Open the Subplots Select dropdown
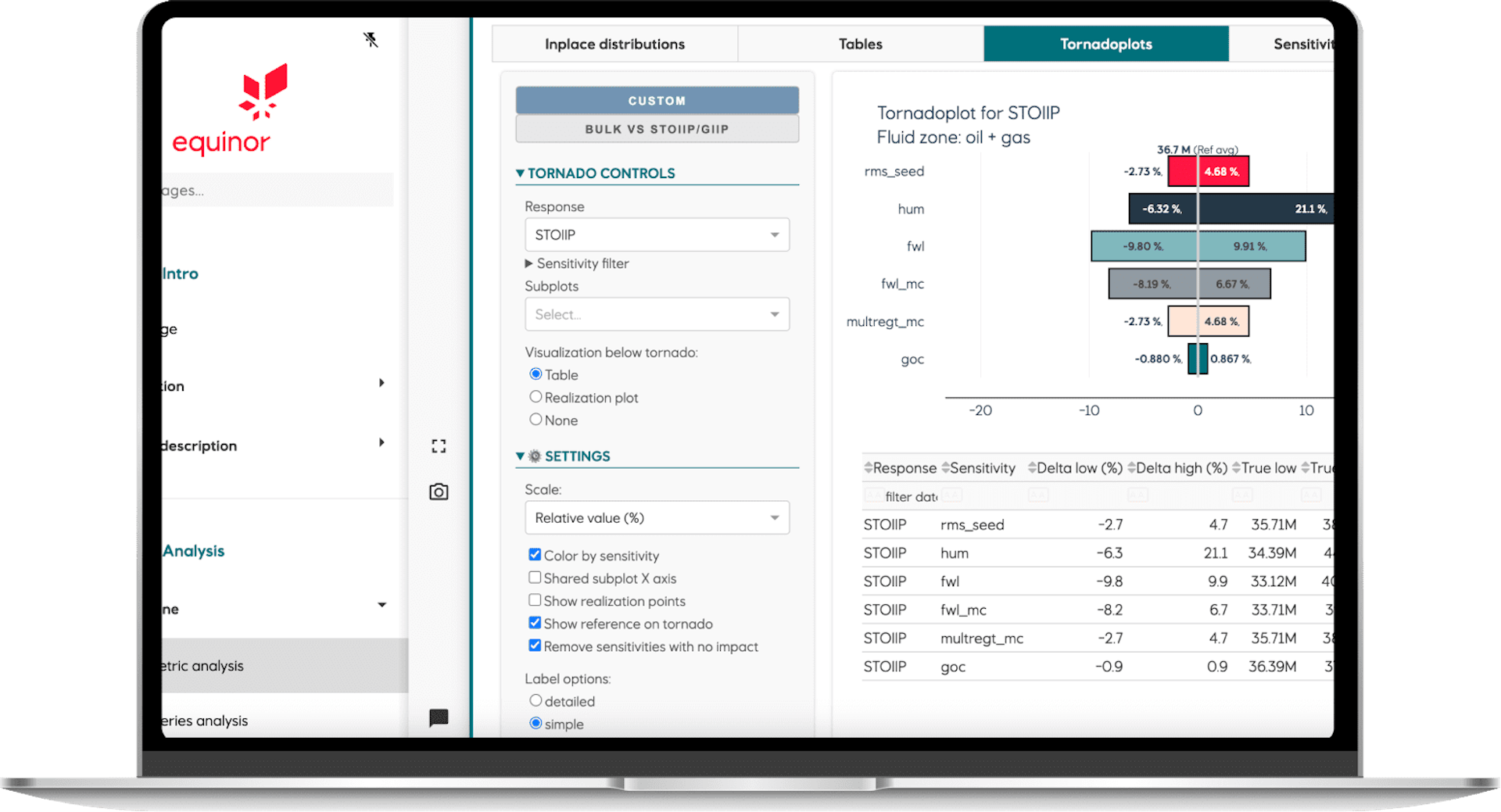Image resolution: width=1501 pixels, height=812 pixels. pyautogui.click(x=657, y=314)
